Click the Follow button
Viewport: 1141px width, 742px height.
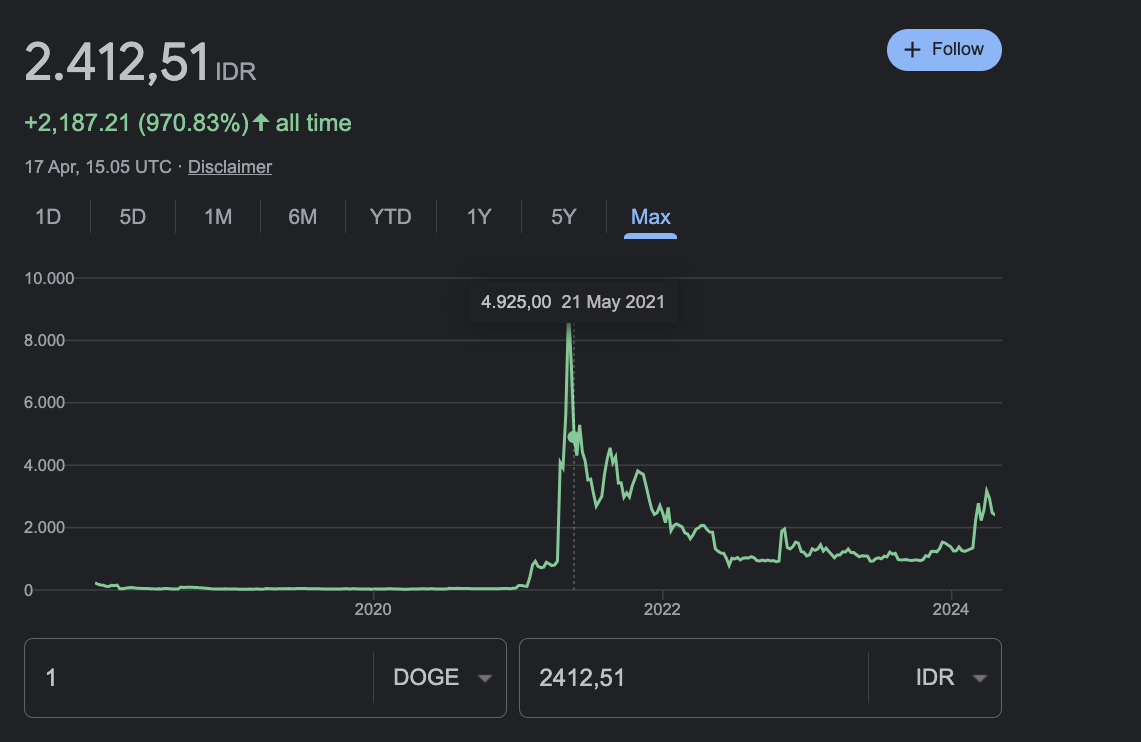(x=944, y=49)
